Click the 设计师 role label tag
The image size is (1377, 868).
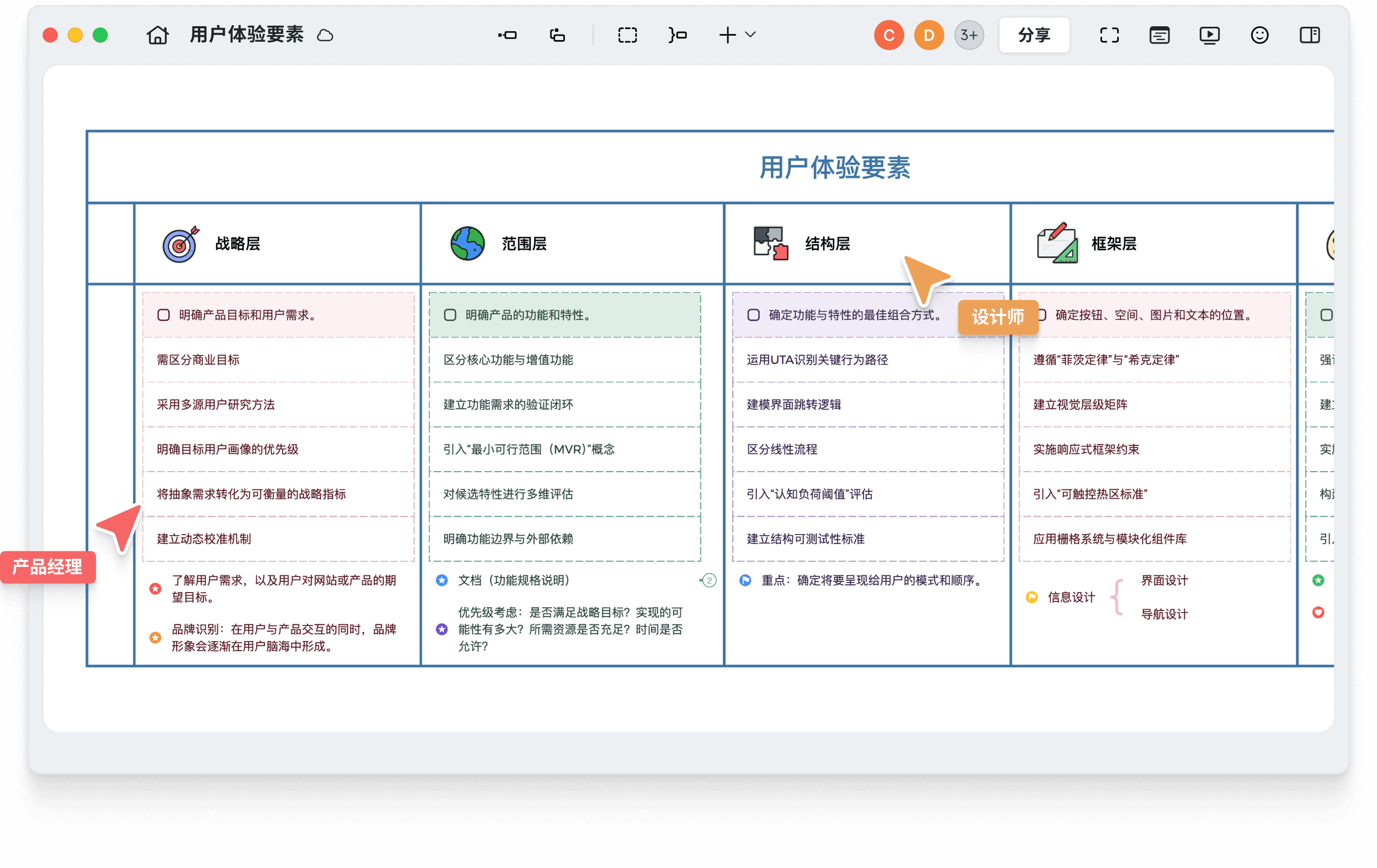(x=998, y=317)
